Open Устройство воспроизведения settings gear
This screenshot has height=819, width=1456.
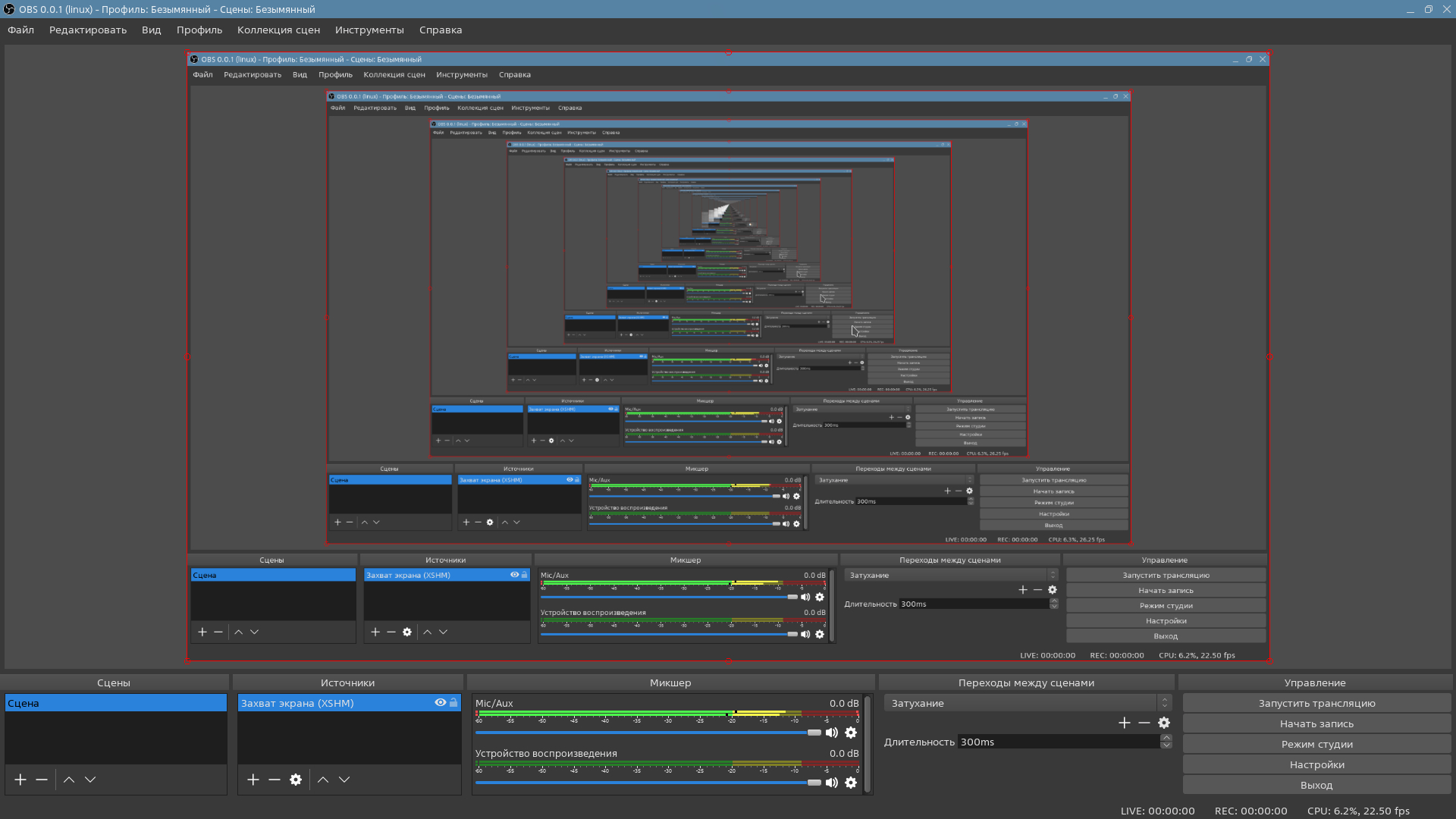(851, 783)
